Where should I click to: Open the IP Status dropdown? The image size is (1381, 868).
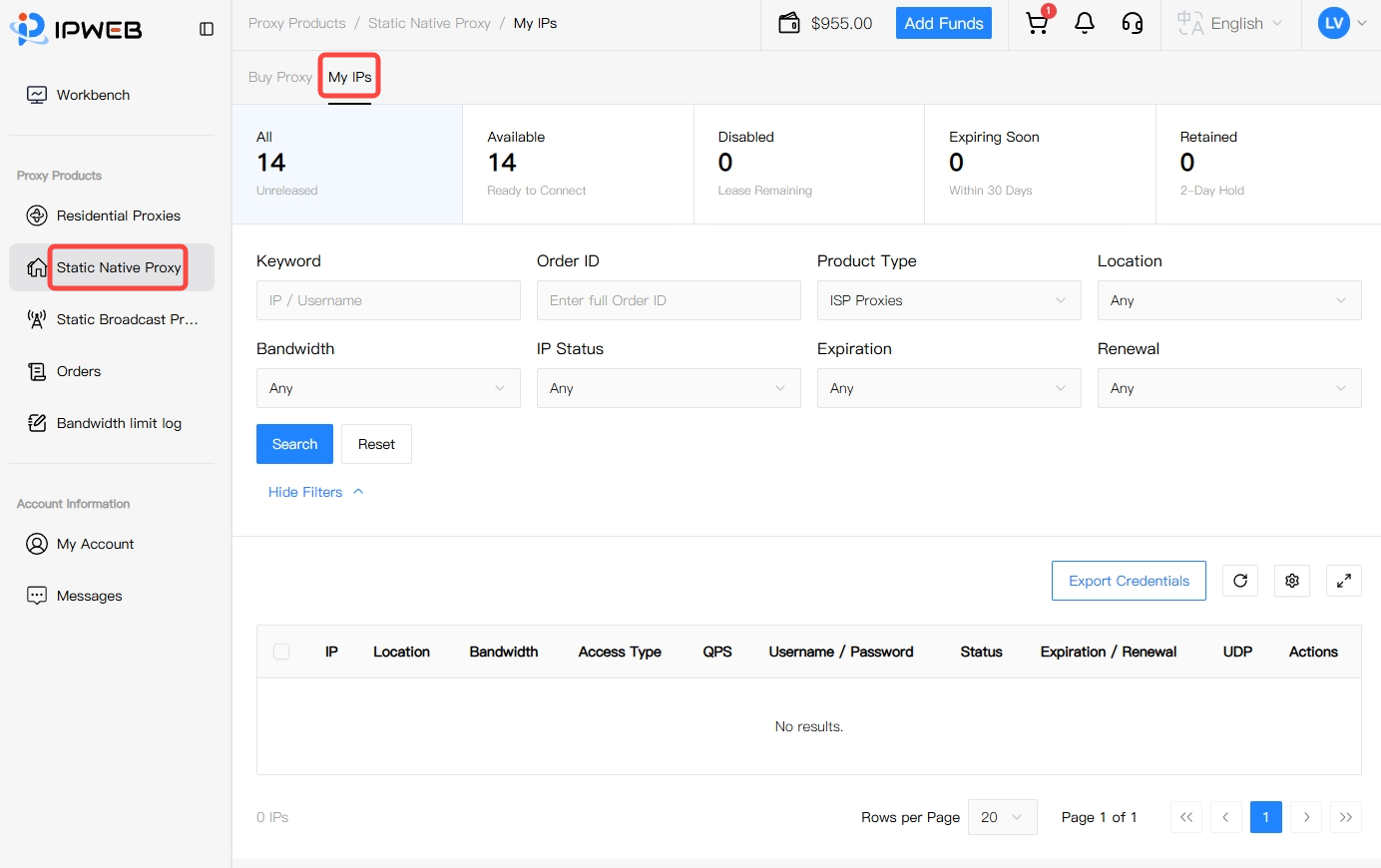[x=669, y=388]
